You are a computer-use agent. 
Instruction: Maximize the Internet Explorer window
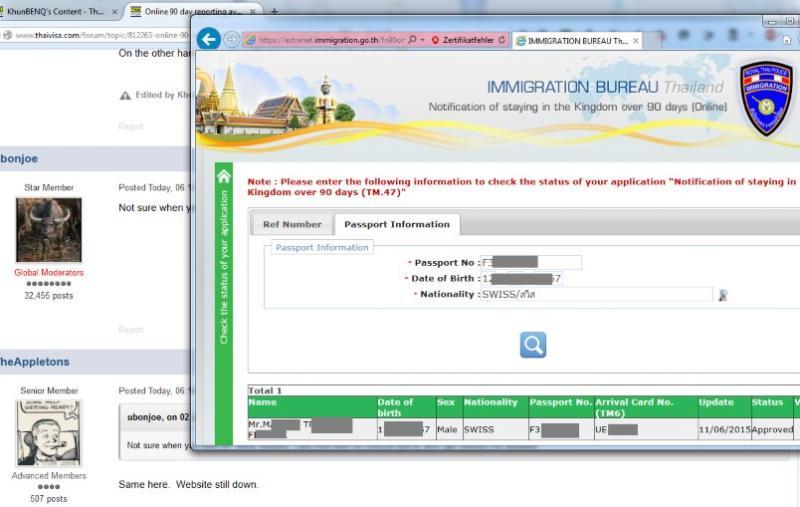pos(789,21)
